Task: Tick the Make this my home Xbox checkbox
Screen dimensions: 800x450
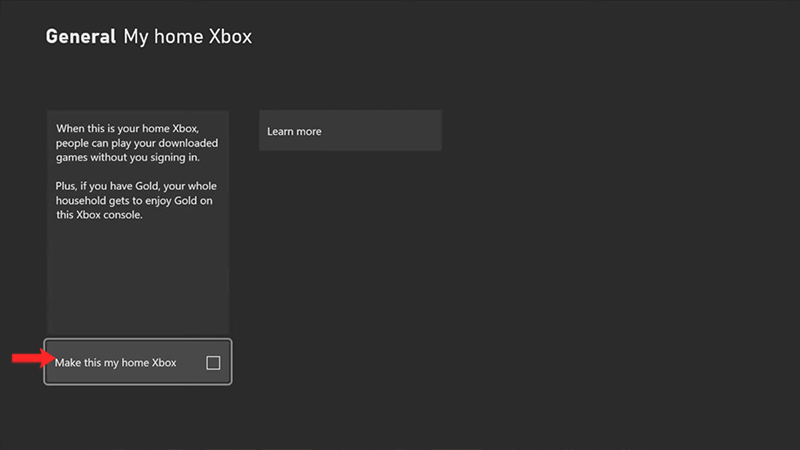Action: 213,363
